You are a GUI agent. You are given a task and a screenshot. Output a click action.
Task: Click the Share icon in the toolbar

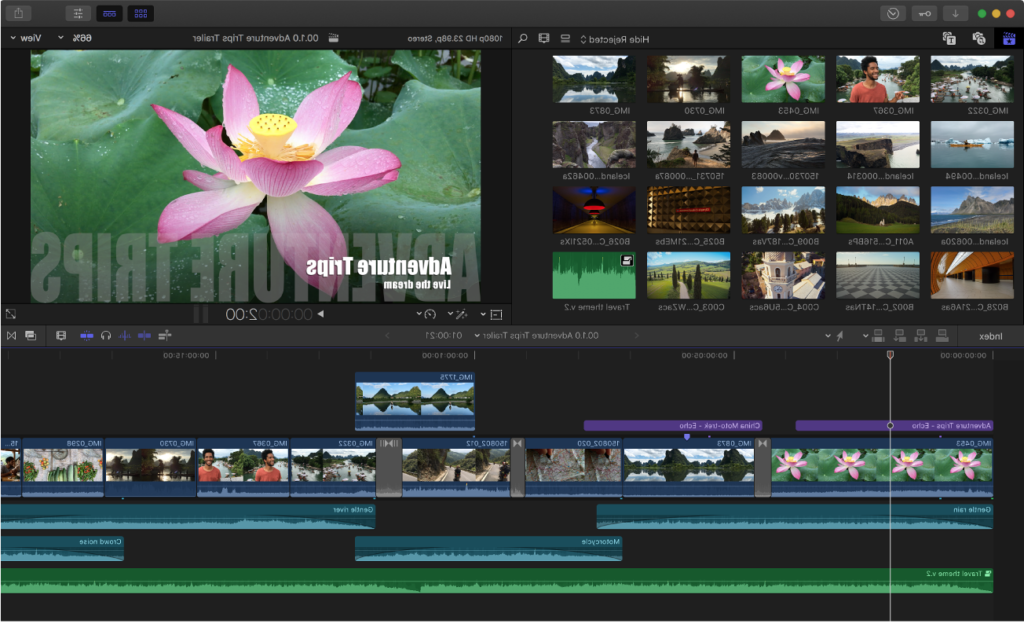(x=18, y=13)
